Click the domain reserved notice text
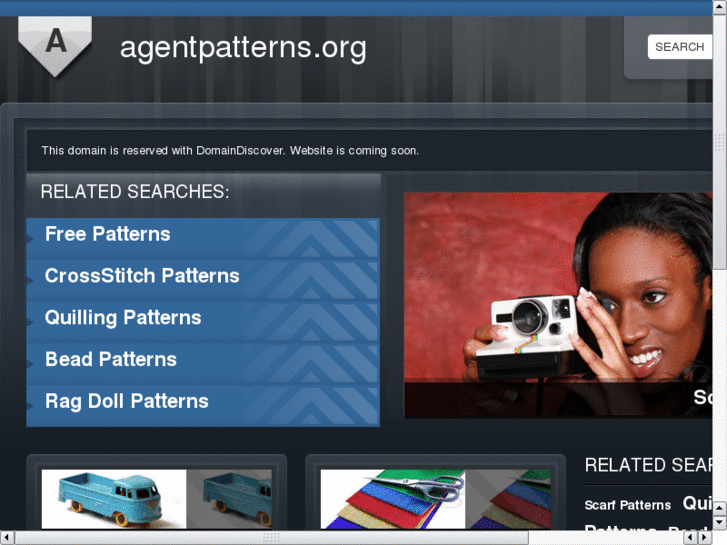 click(230, 151)
